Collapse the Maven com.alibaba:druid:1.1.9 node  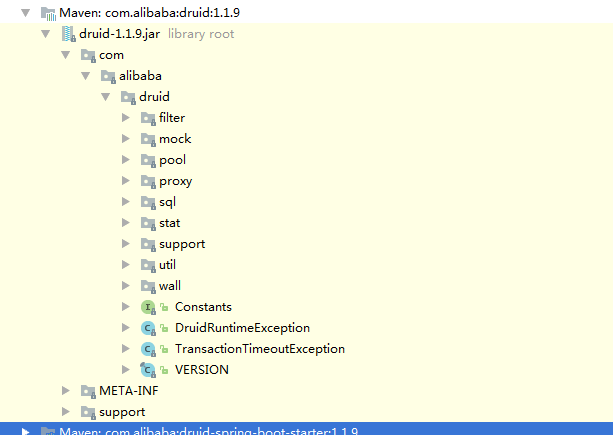coord(26,13)
